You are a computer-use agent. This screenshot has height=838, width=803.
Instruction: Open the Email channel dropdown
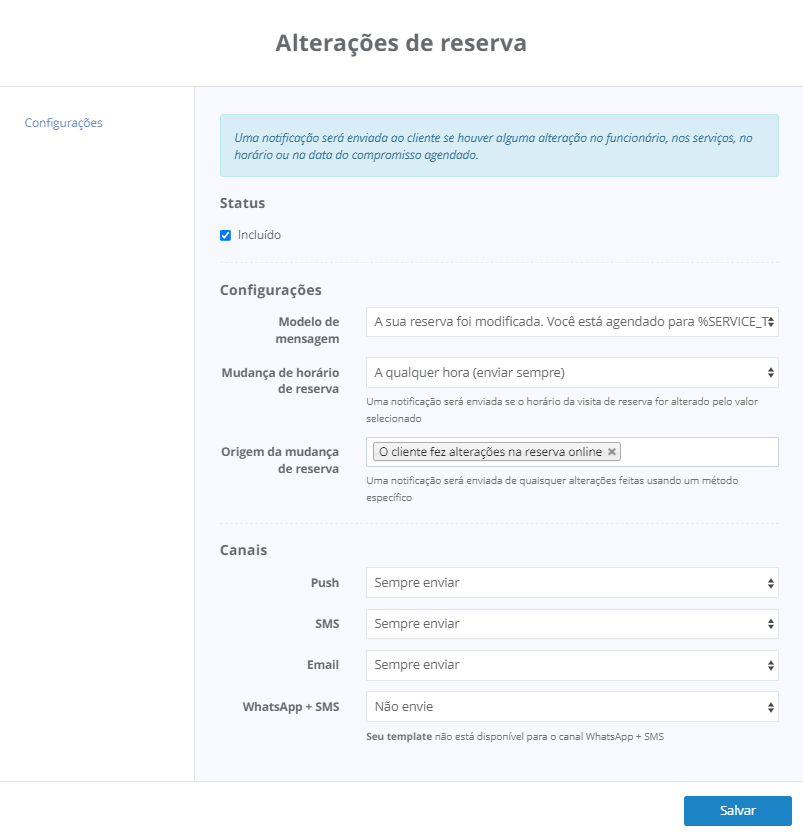coord(572,665)
